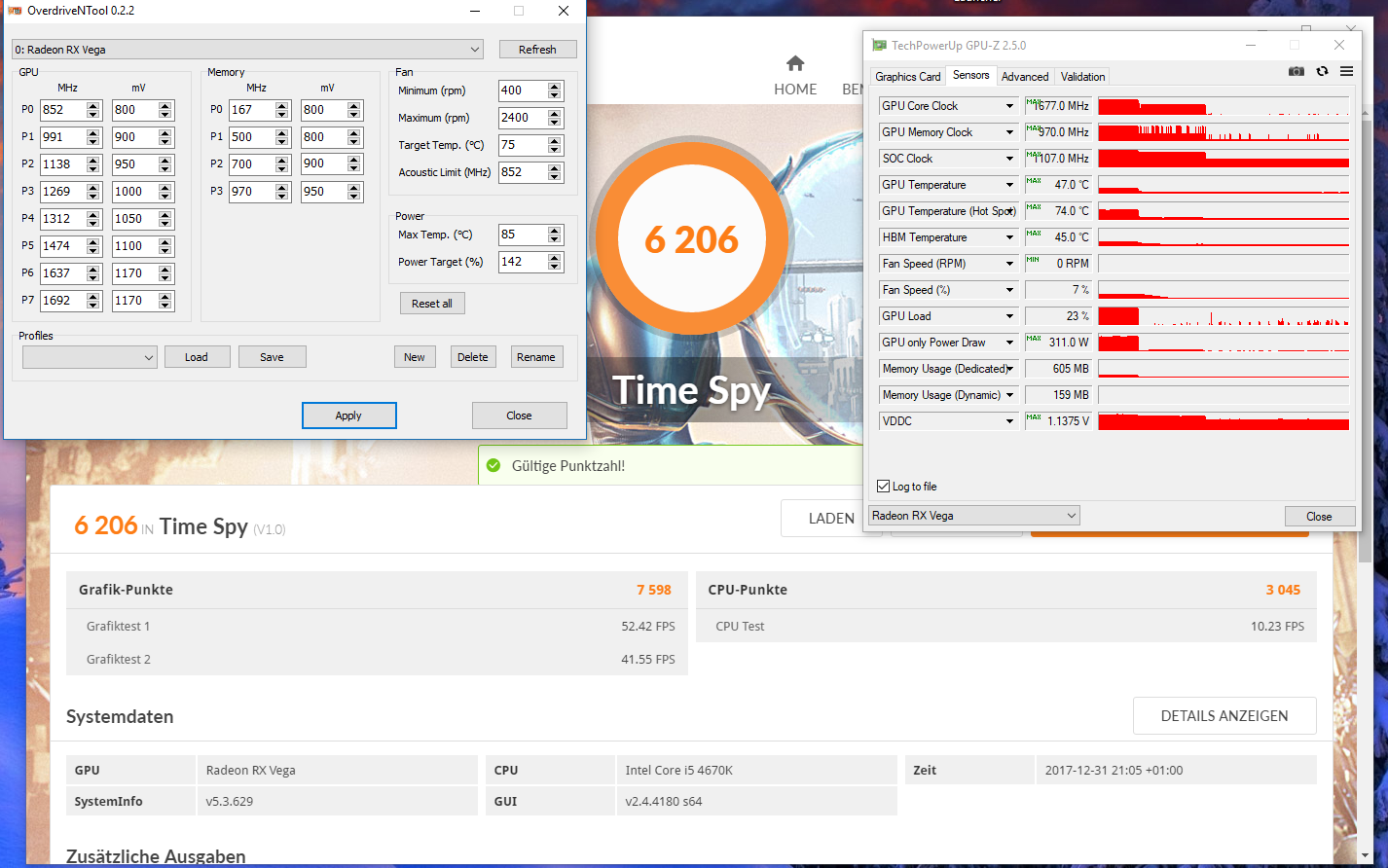Click the GPU-Z title bar app icon
The width and height of the screenshot is (1388, 868).
click(x=879, y=45)
